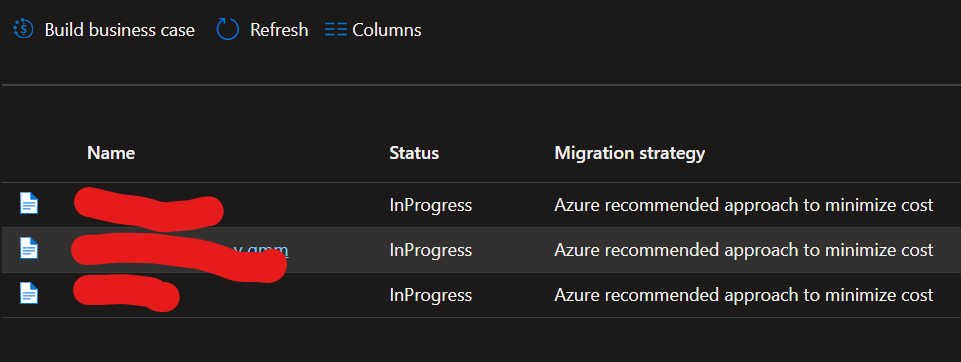Click the InProgress status in the last row
Viewport: 961px width, 362px height.
[431, 295]
